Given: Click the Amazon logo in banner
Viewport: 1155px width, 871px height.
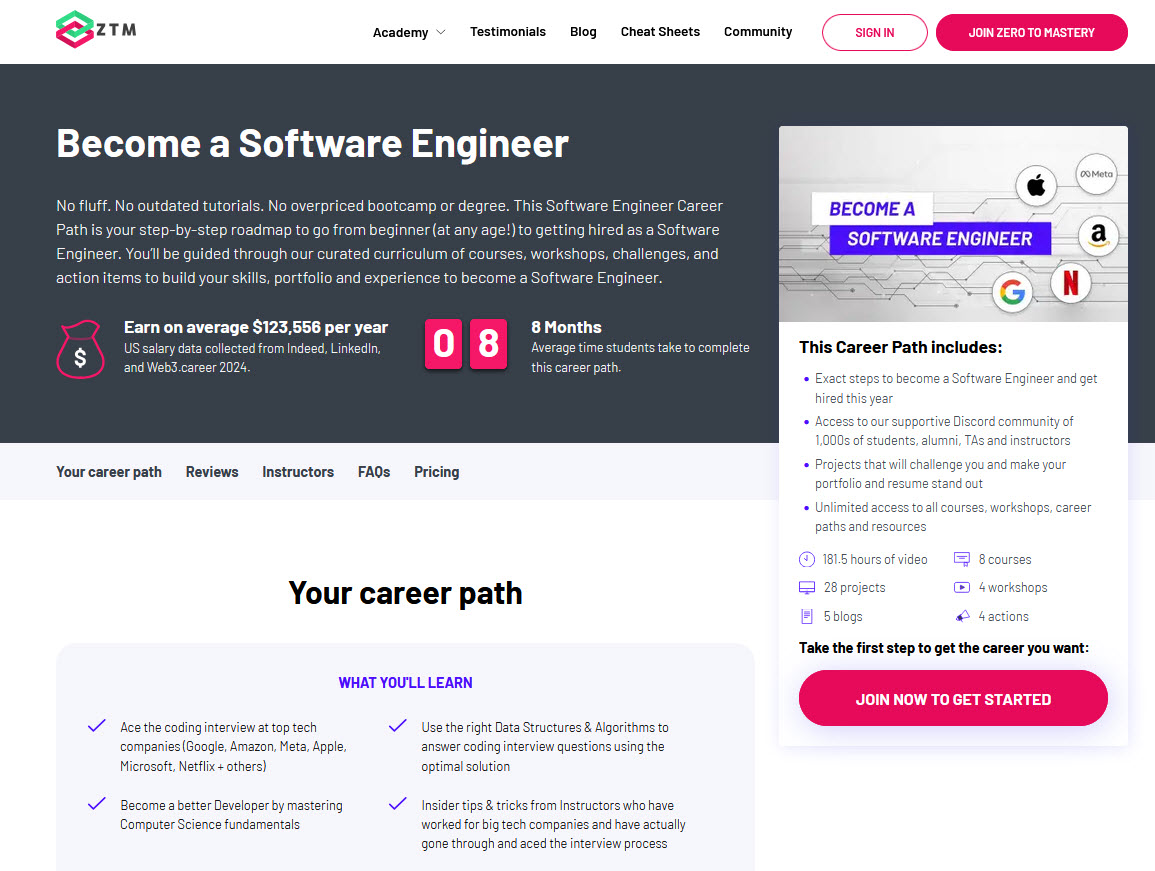Looking at the screenshot, I should click(x=1098, y=236).
